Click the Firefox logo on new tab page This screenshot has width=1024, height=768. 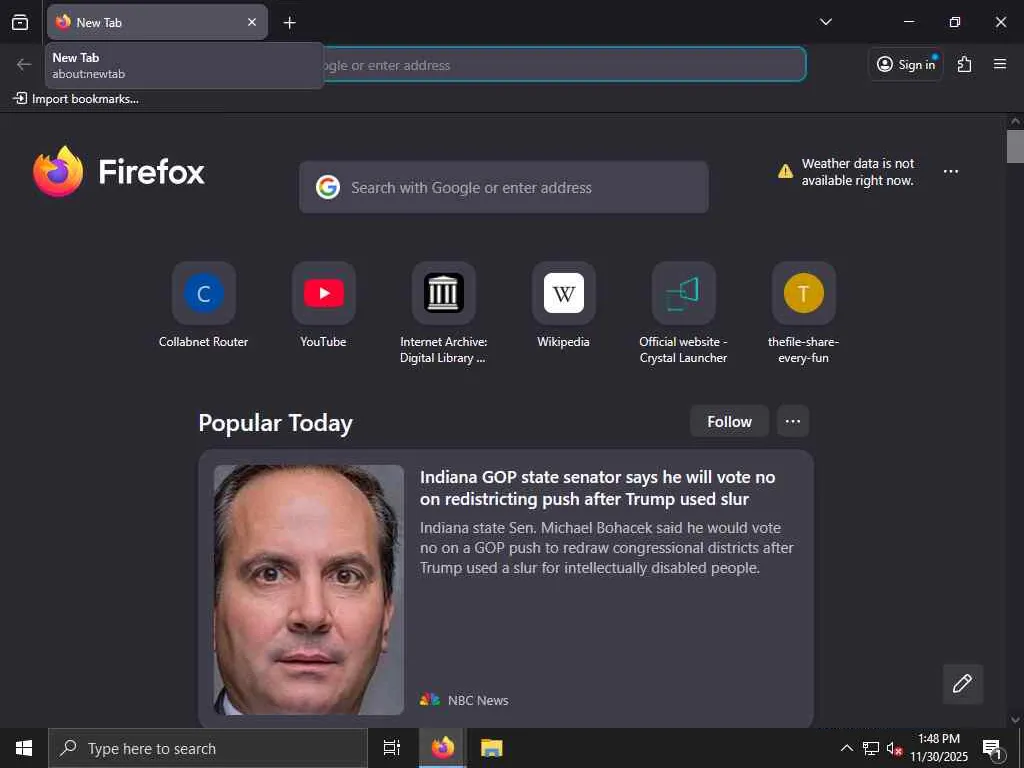click(x=119, y=171)
